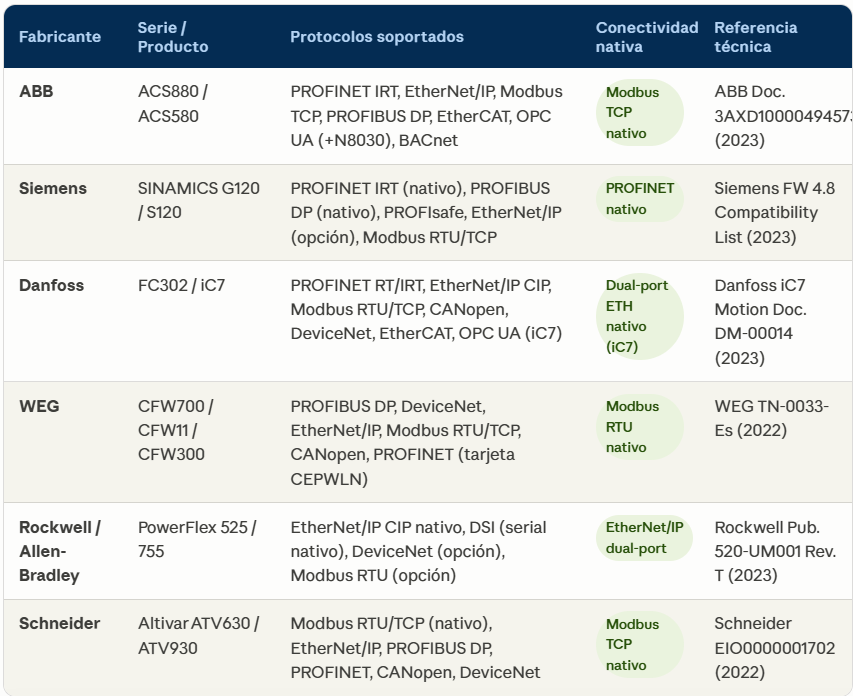The height and width of the screenshot is (696, 853).
Task: Click the PowerFlex 525 / 755 product cell
Action: (197, 539)
